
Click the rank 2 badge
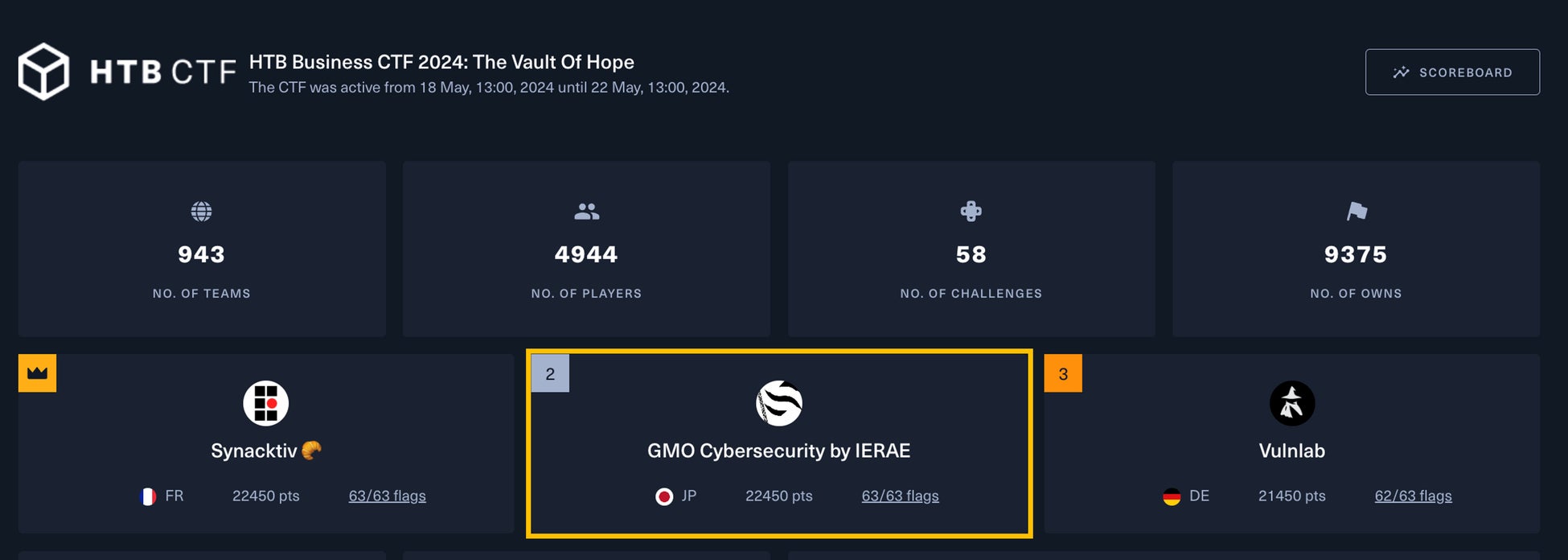[550, 373]
